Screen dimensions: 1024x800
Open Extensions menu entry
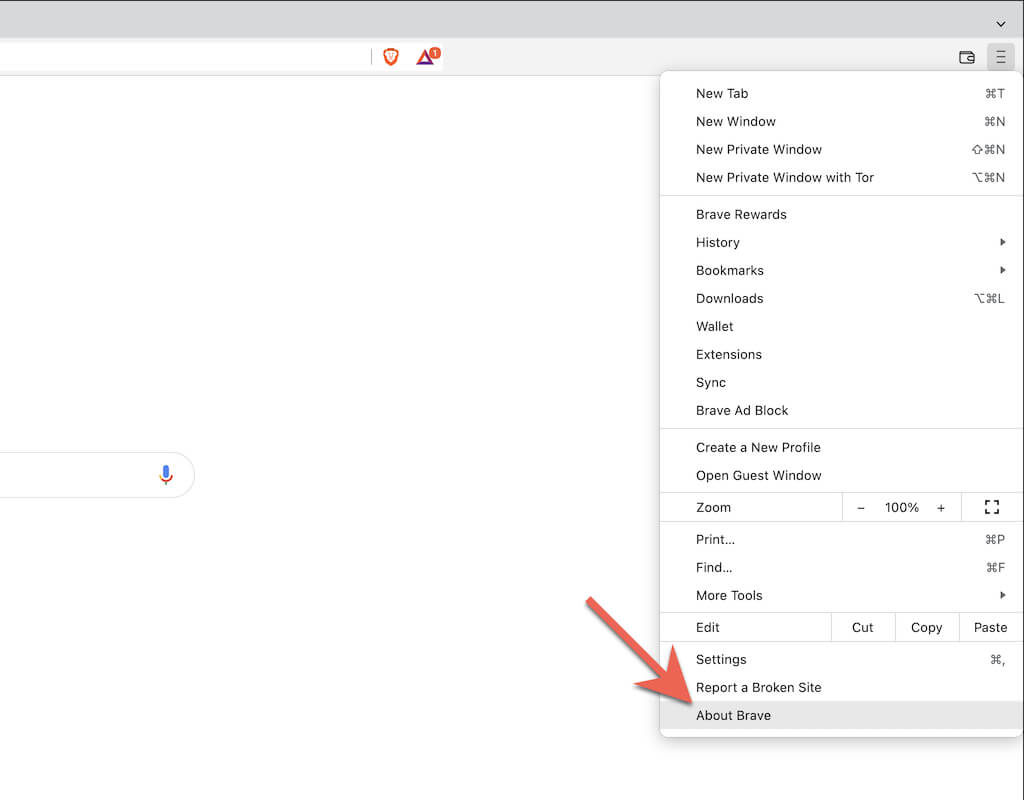click(841, 355)
